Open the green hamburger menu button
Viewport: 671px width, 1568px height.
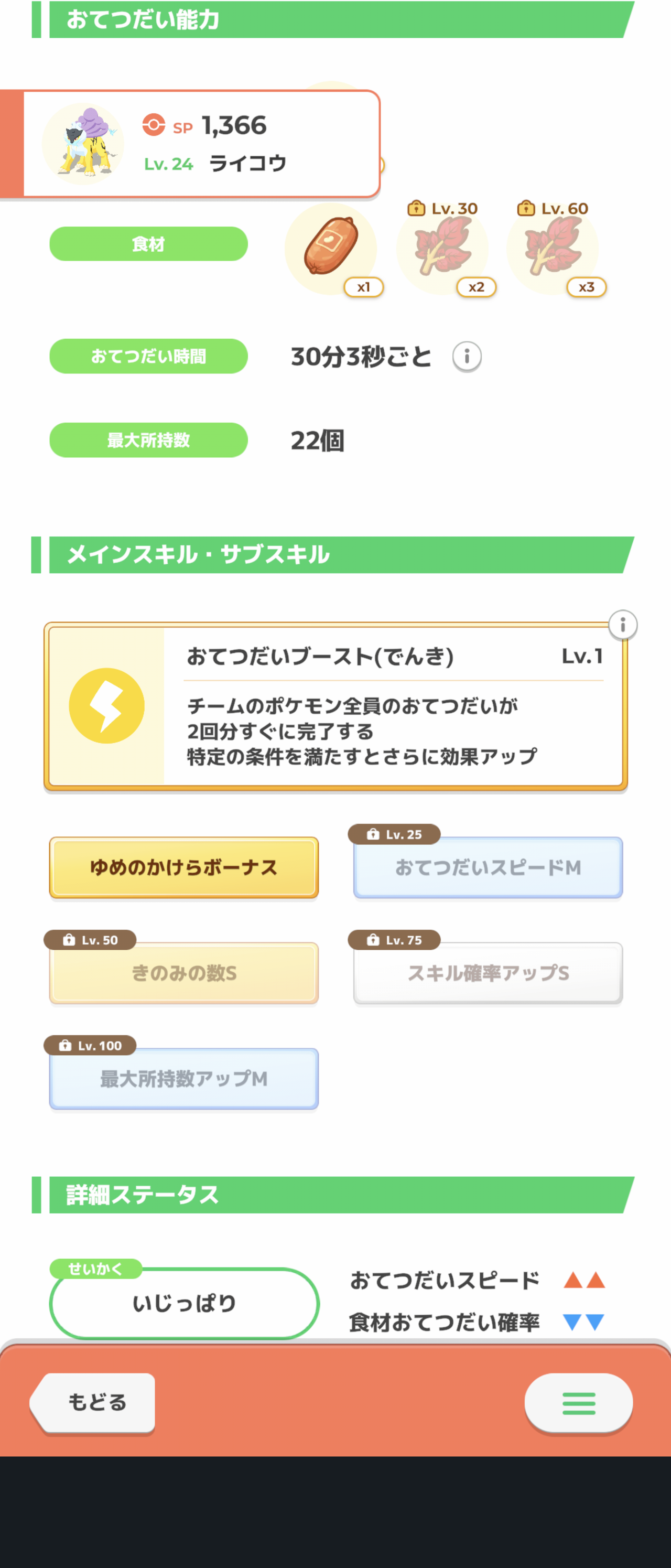[x=579, y=1403]
